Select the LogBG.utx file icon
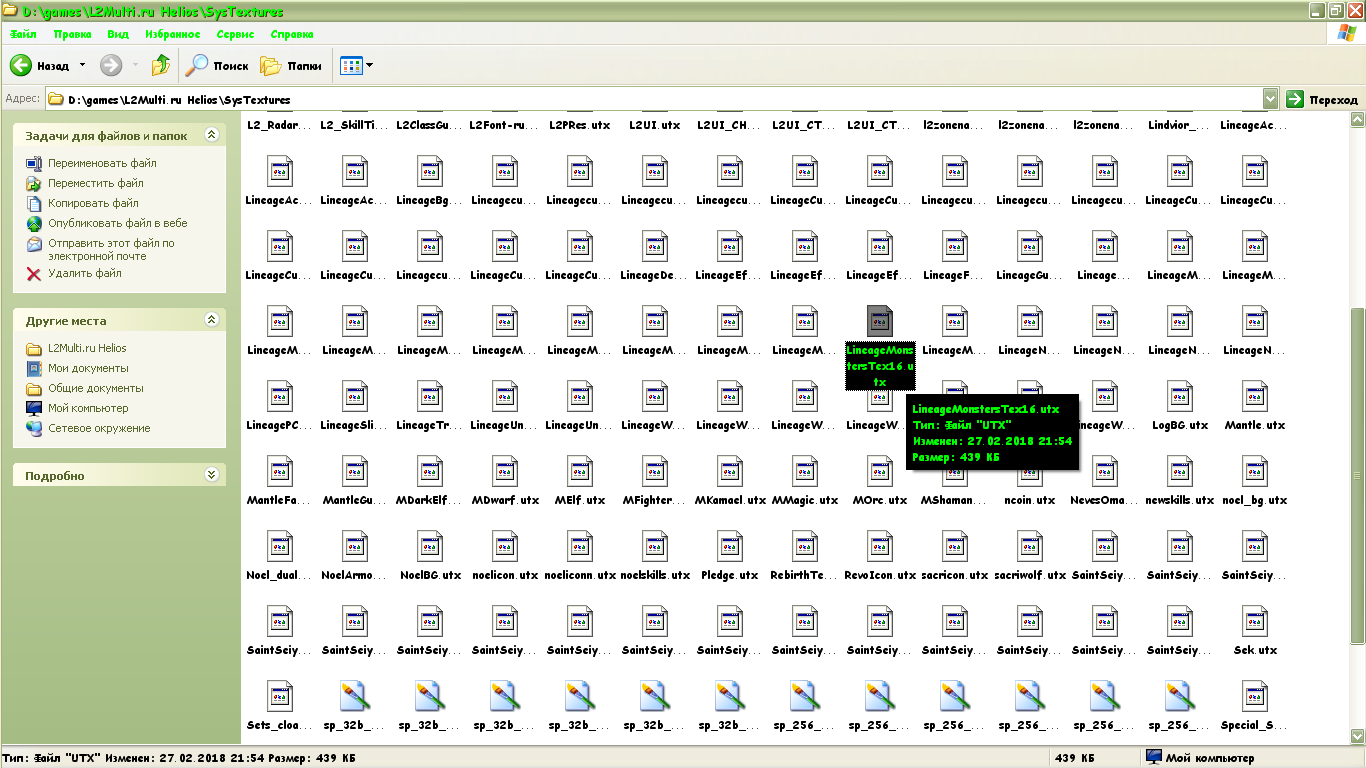 [x=1180, y=397]
